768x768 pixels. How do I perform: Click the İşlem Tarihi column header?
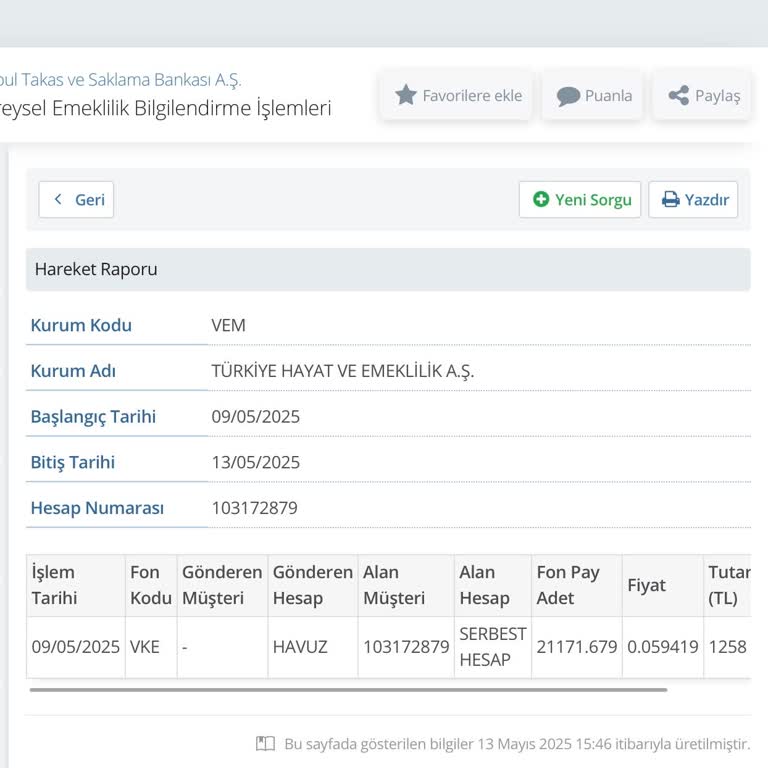pos(75,585)
